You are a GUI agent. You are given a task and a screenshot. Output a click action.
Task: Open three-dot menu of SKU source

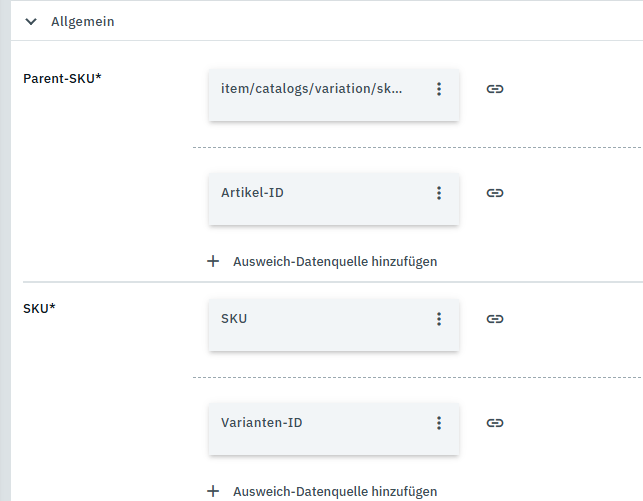tap(438, 319)
